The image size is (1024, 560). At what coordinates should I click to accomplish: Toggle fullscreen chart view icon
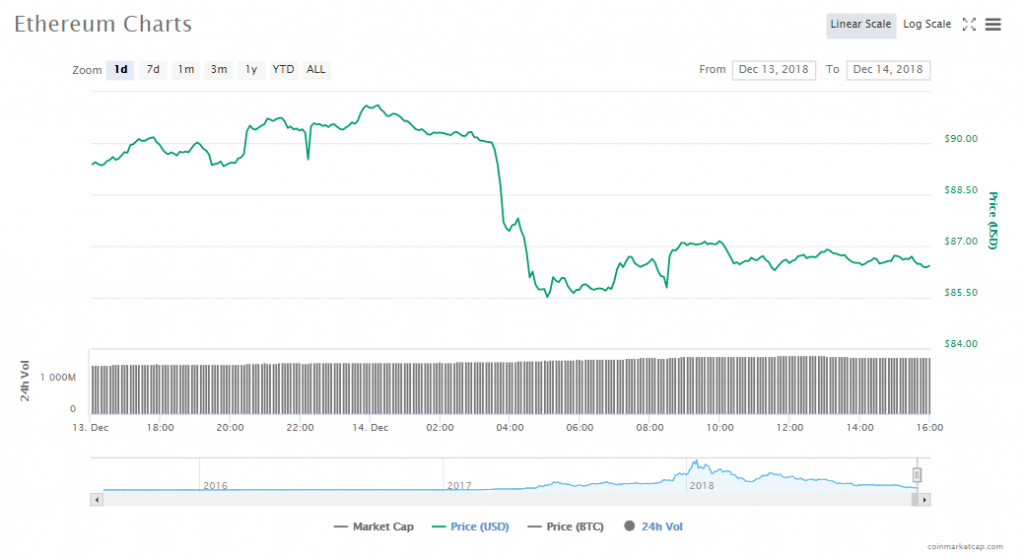(x=968, y=25)
